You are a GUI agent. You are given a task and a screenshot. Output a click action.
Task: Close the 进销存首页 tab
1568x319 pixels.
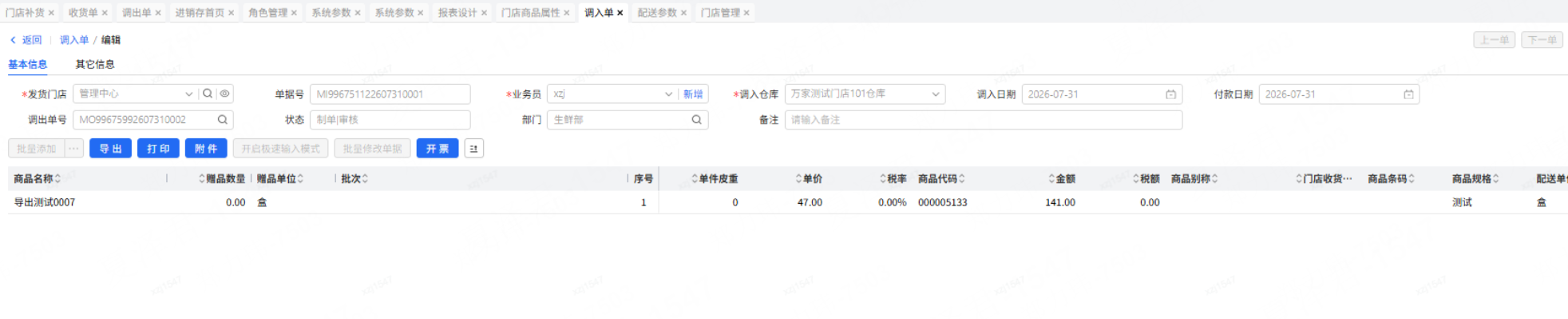[x=232, y=13]
